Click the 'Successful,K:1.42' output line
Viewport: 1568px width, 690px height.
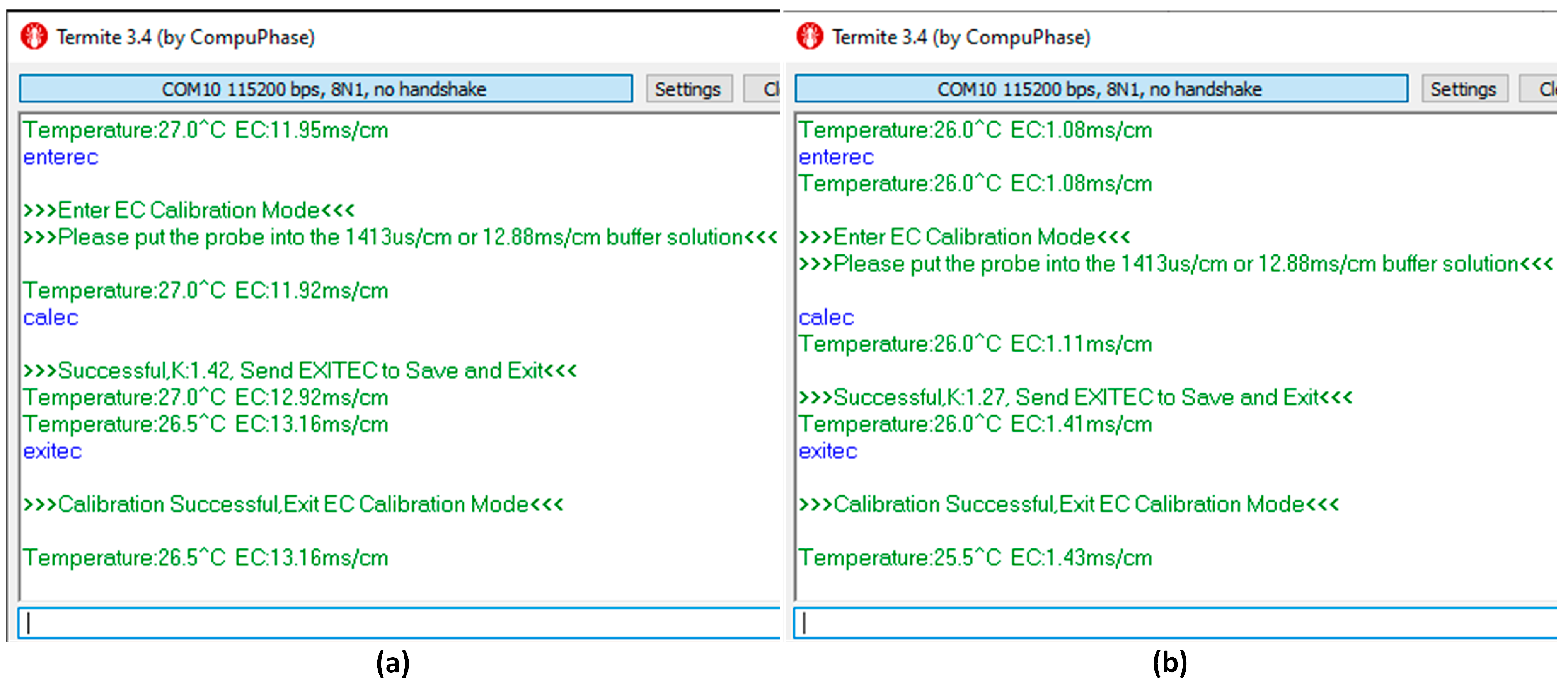click(x=300, y=370)
